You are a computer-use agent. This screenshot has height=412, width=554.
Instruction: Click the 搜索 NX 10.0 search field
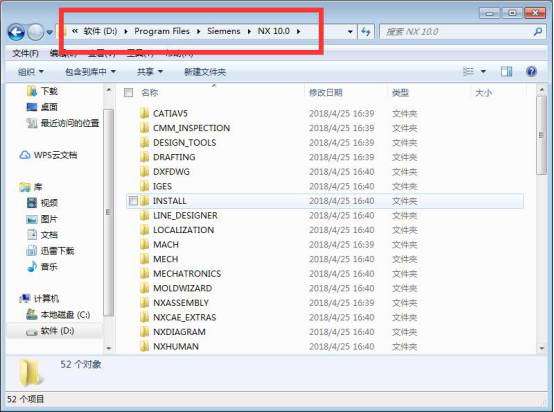coord(456,32)
